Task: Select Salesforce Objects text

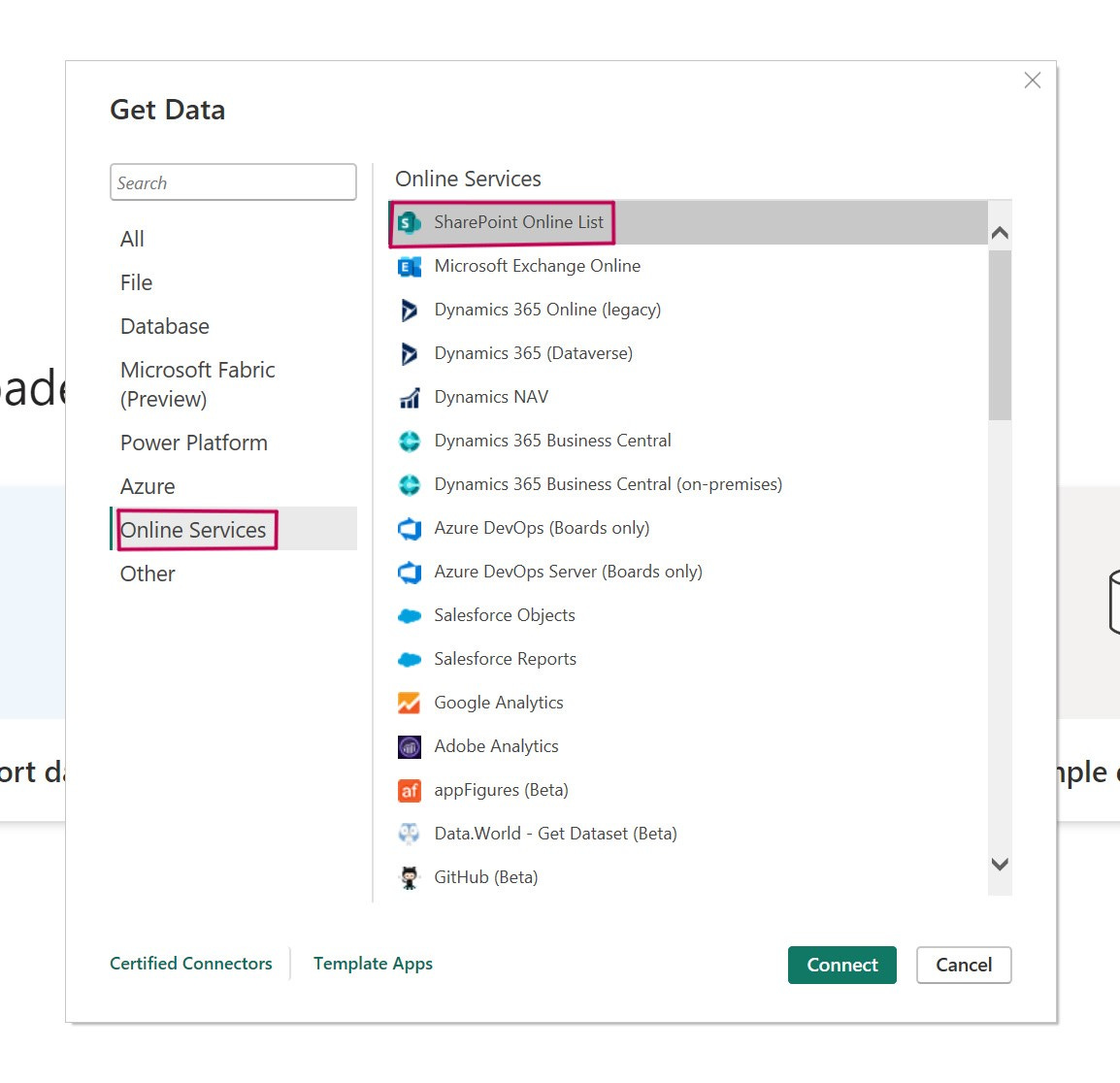Action: click(505, 616)
